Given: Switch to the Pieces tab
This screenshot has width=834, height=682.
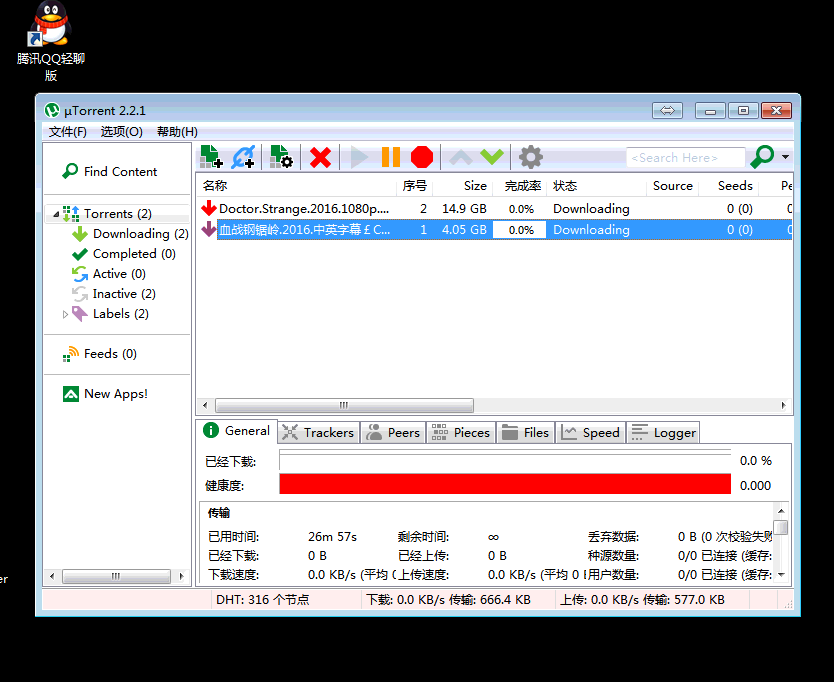Looking at the screenshot, I should pyautogui.click(x=461, y=433).
